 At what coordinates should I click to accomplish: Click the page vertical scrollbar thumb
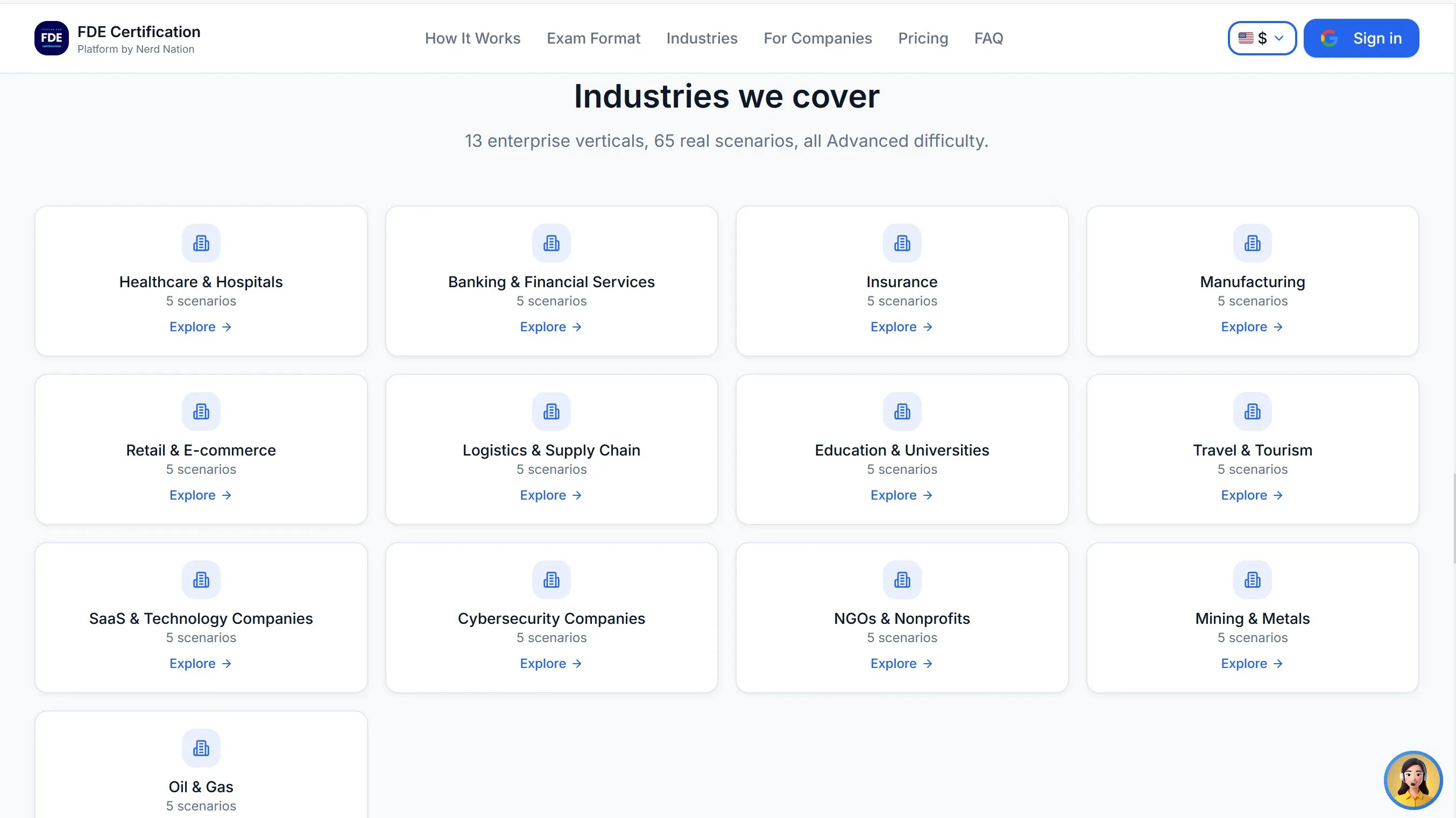1454,518
